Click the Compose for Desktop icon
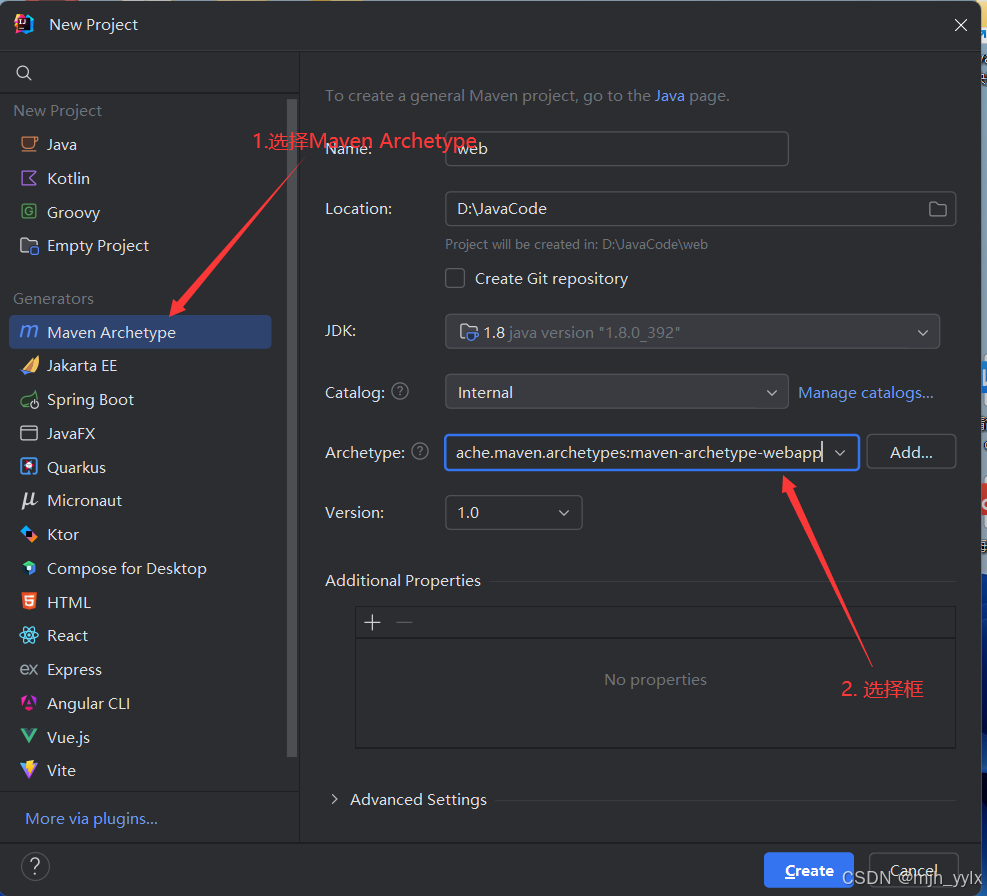Image resolution: width=987 pixels, height=896 pixels. point(29,568)
